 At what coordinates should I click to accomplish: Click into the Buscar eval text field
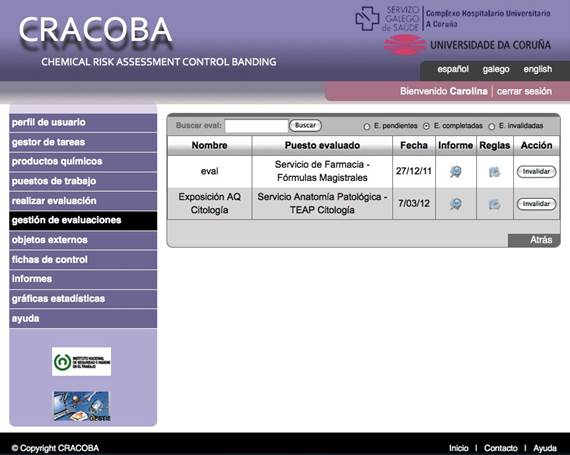click(x=256, y=126)
